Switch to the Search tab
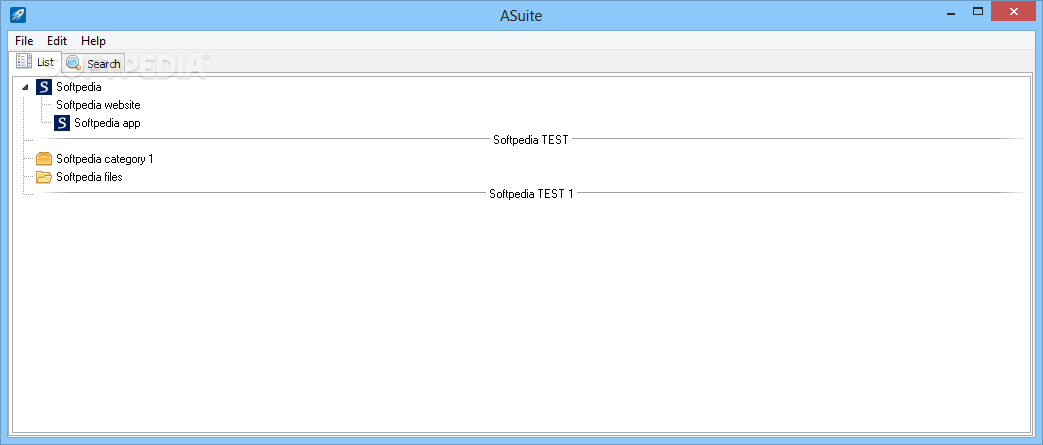Image resolution: width=1043 pixels, height=445 pixels. click(93, 63)
